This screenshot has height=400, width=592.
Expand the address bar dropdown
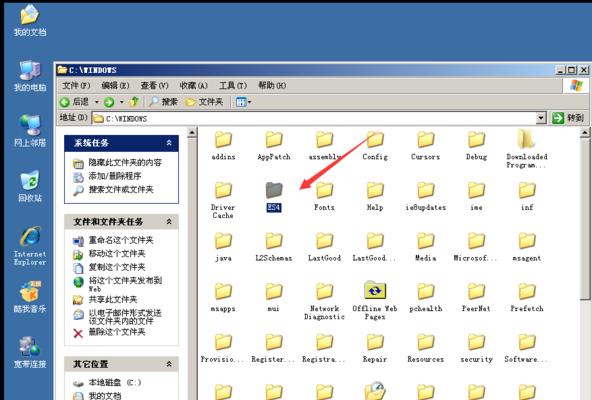(541, 118)
